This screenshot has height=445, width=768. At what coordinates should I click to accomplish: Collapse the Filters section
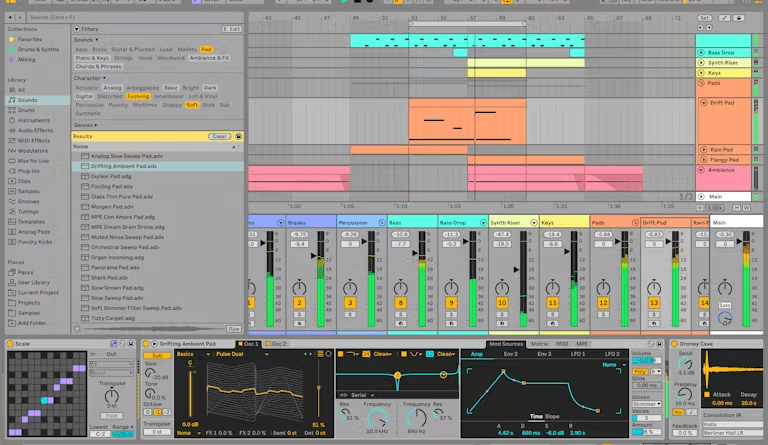tap(76, 29)
